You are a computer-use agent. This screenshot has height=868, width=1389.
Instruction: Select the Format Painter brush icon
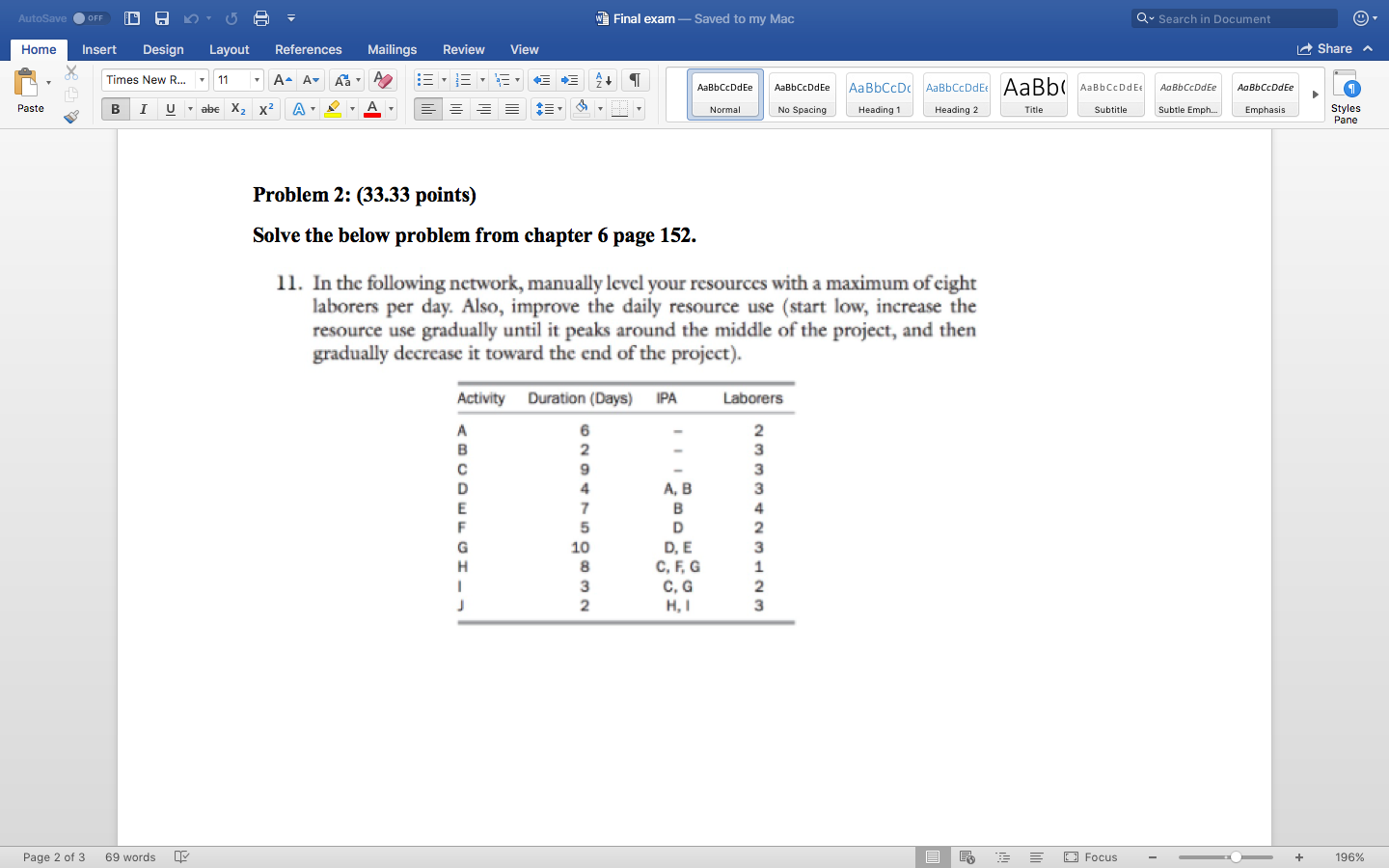click(71, 117)
